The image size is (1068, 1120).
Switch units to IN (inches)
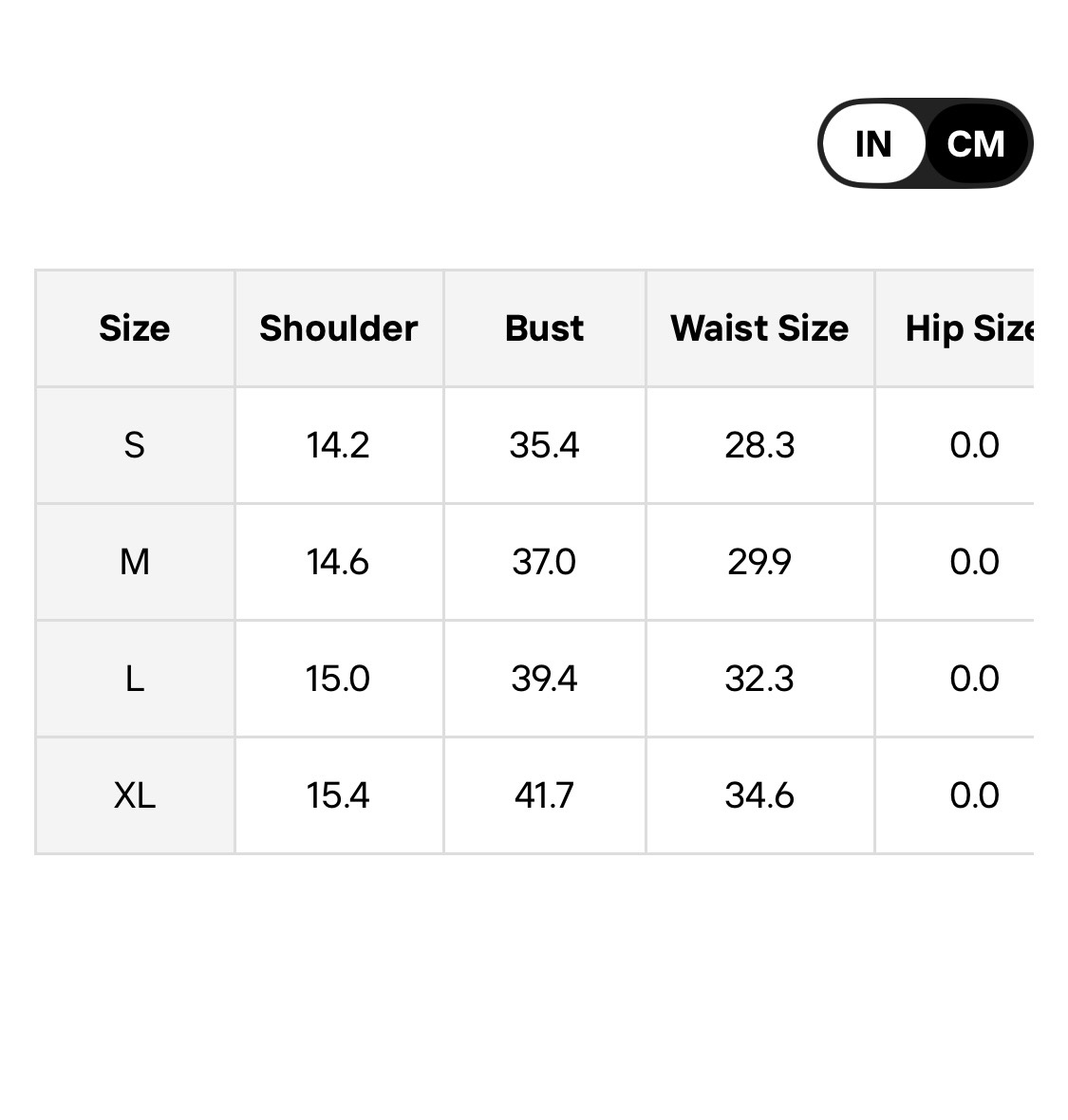(x=872, y=144)
